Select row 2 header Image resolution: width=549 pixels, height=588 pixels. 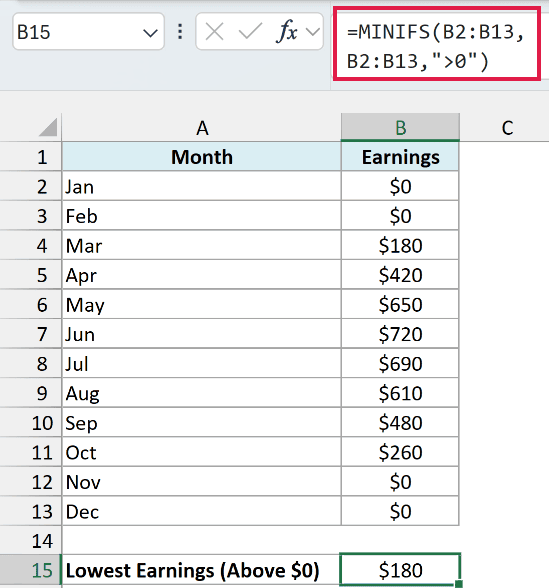coord(31,186)
